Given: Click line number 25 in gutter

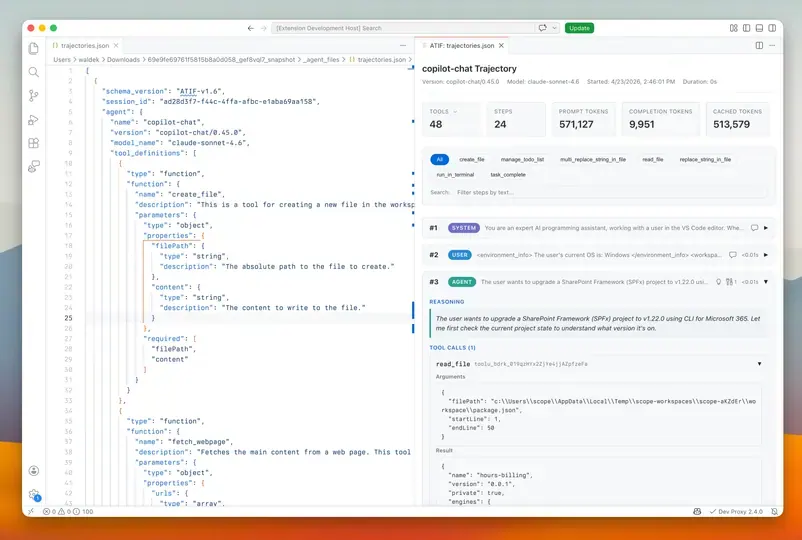Looking at the screenshot, I should pos(69,318).
